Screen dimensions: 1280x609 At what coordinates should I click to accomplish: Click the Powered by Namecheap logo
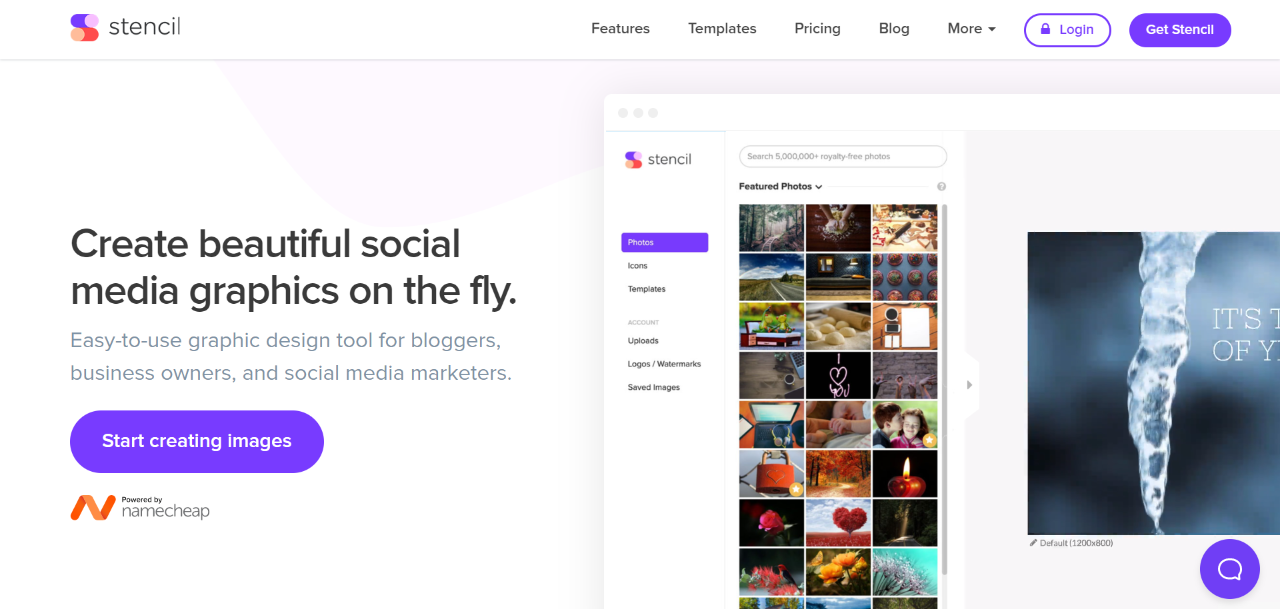pyautogui.click(x=140, y=508)
